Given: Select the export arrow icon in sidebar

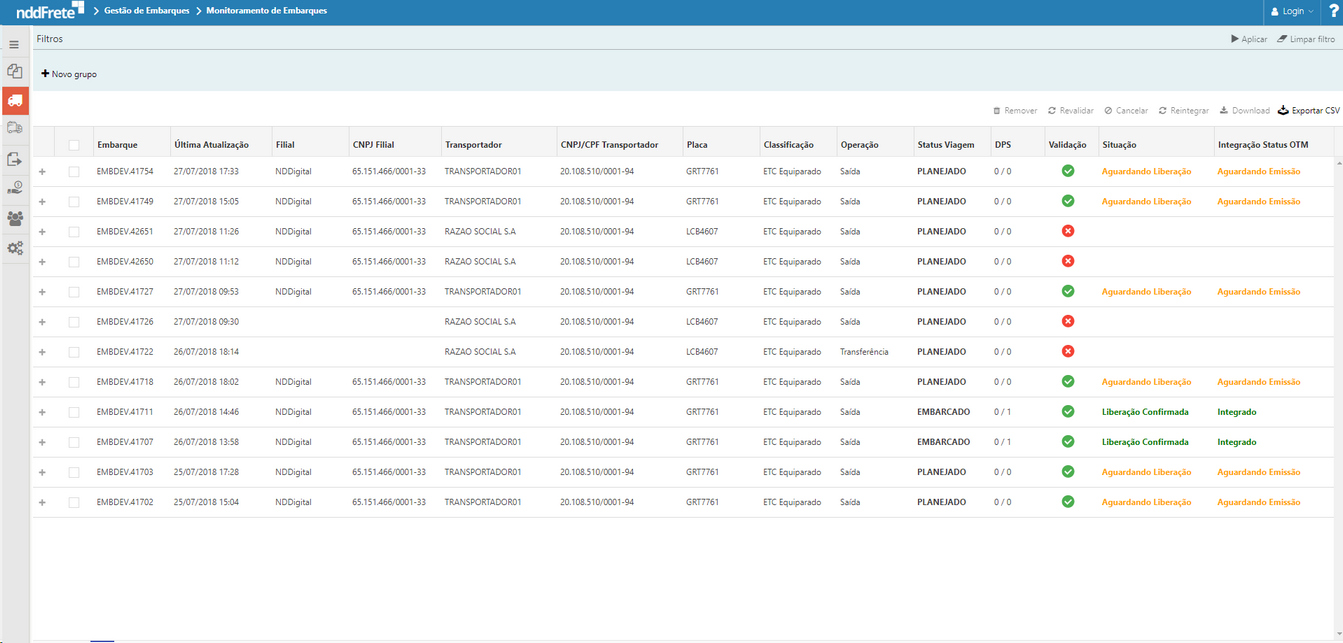Looking at the screenshot, I should click(x=14, y=158).
